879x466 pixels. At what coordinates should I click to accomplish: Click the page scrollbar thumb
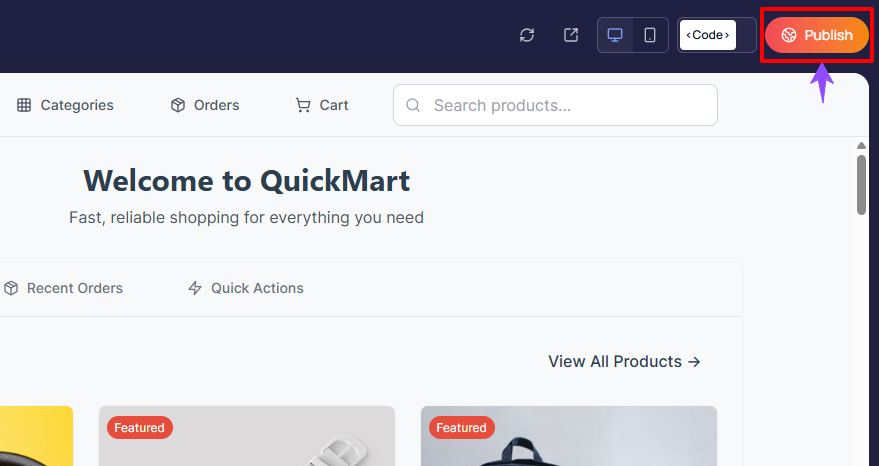(x=861, y=184)
